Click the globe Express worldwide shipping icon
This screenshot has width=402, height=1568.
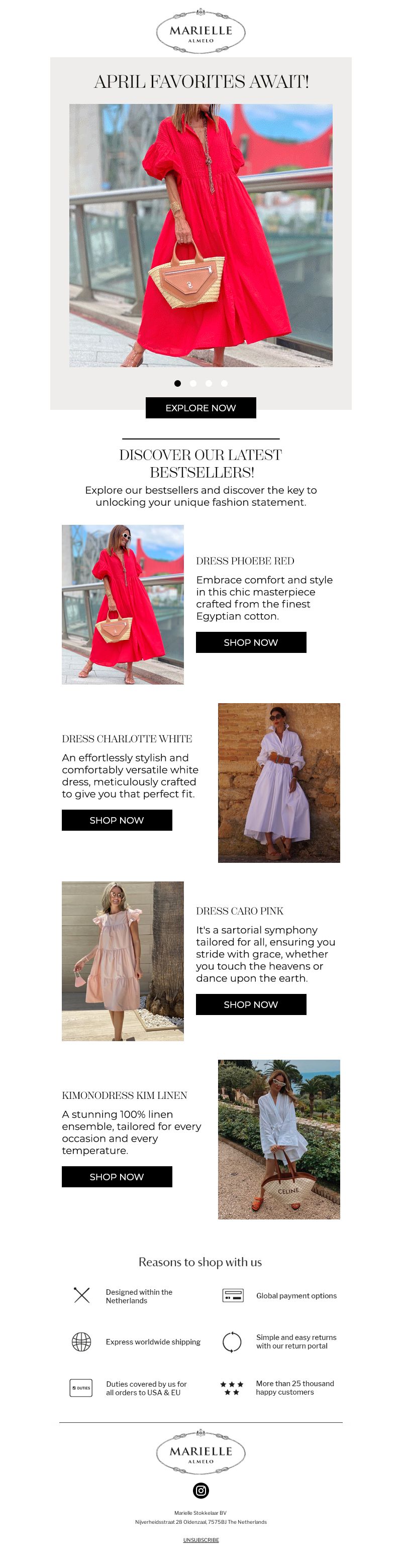pos(81,1341)
